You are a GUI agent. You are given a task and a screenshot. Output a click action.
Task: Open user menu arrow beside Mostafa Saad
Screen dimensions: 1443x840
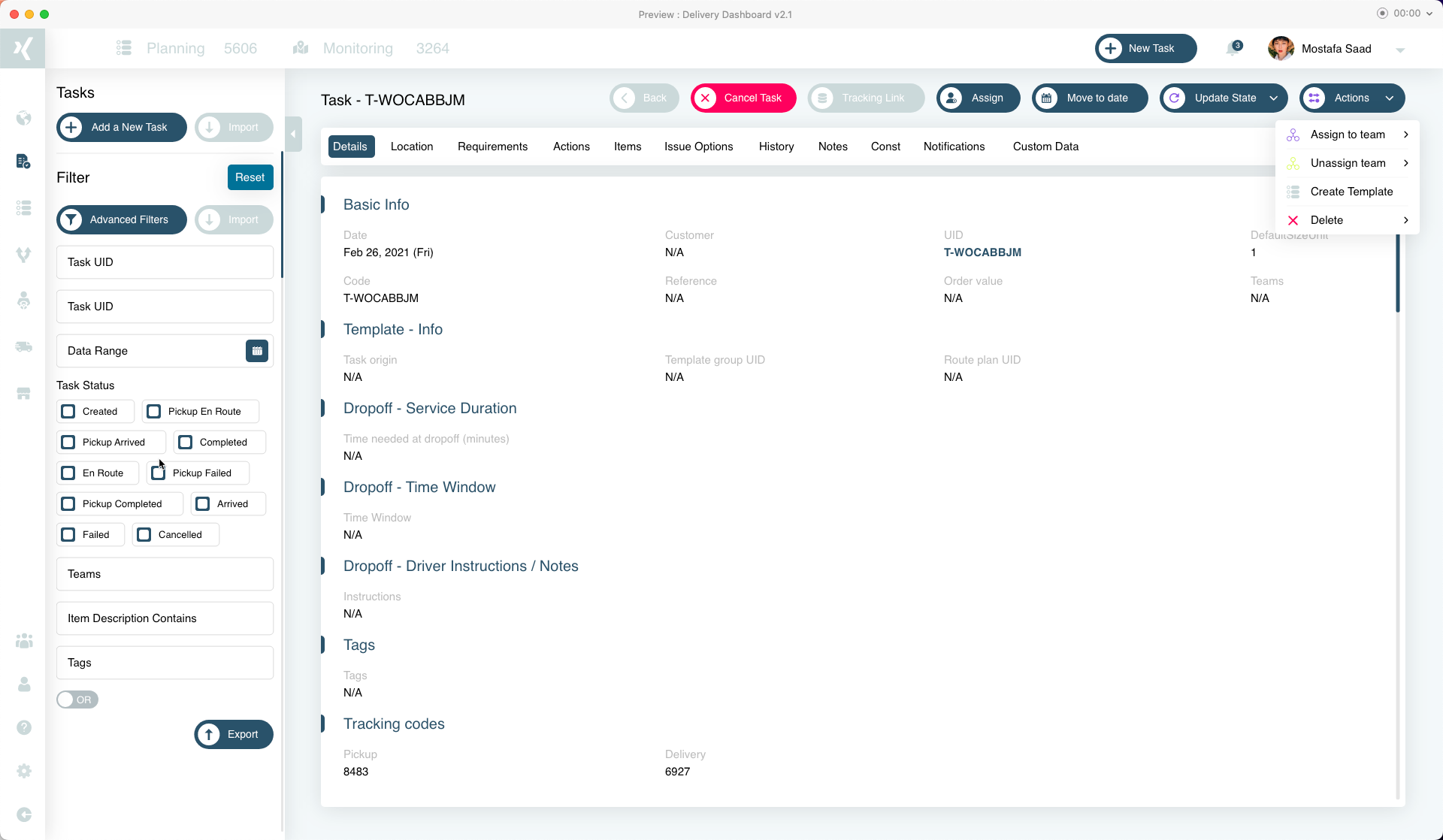[1400, 50]
